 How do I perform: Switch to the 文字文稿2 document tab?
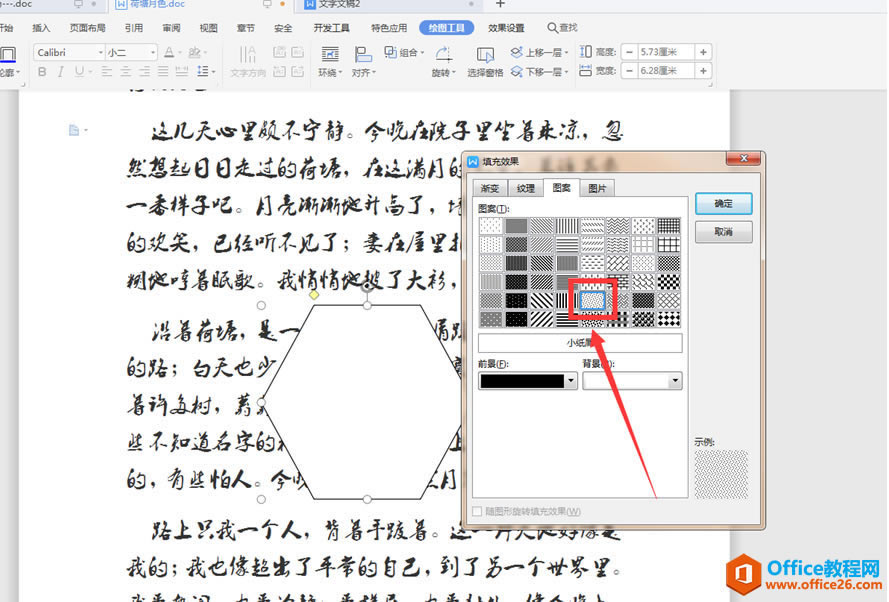(388, 5)
